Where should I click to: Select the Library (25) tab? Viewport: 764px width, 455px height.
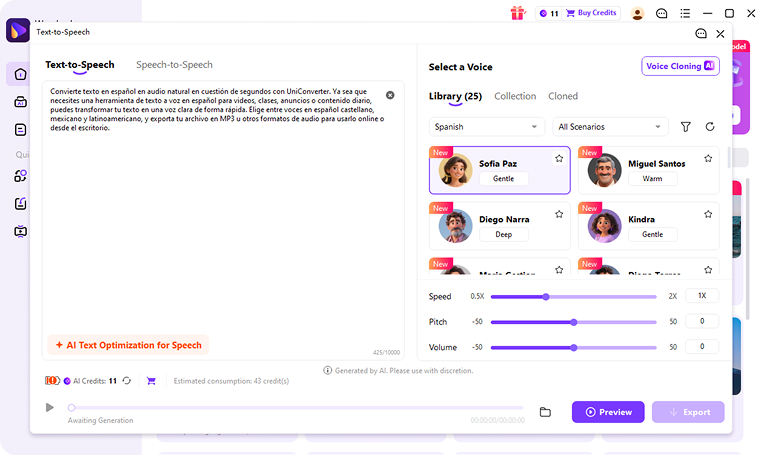(x=455, y=96)
